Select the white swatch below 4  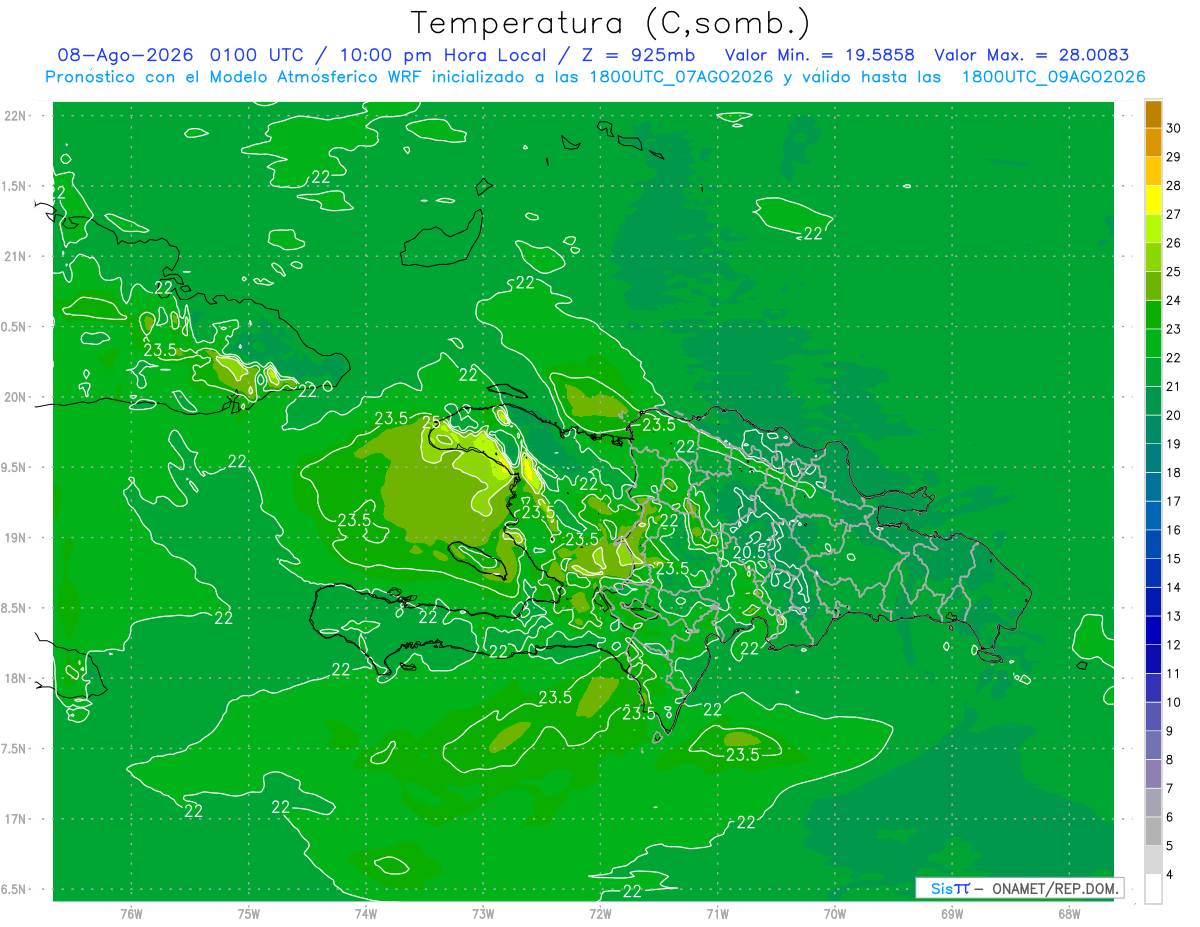[1153, 889]
